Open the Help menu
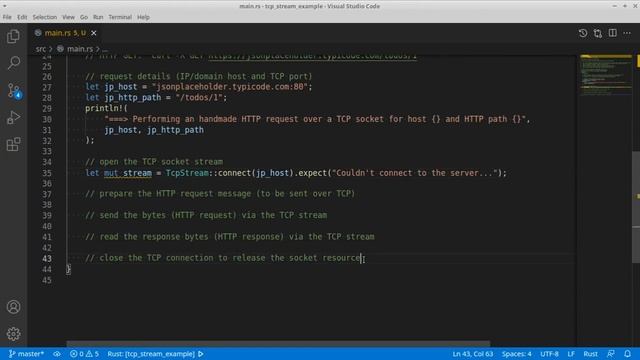 (x=143, y=17)
